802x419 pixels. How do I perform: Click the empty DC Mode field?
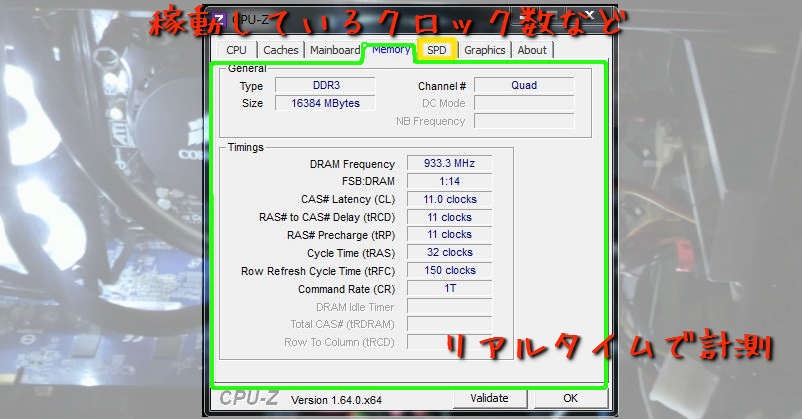524,103
